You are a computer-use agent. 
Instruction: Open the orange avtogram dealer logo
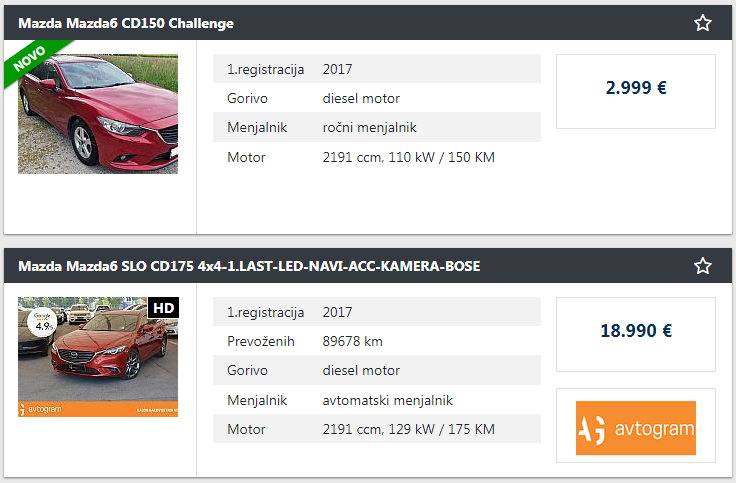click(636, 428)
